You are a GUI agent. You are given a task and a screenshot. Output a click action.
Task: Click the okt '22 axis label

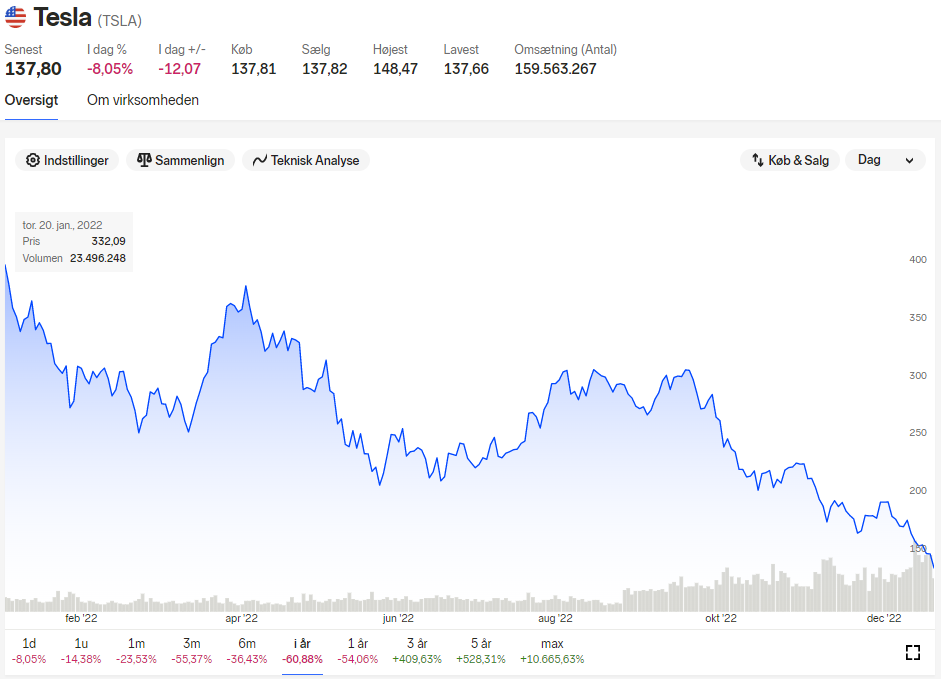pyautogui.click(x=721, y=618)
